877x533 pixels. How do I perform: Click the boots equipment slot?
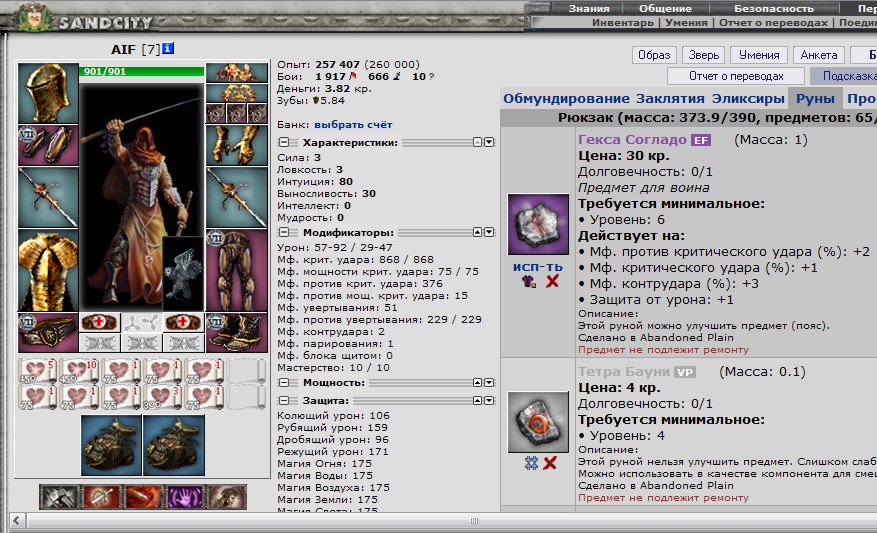click(237, 332)
